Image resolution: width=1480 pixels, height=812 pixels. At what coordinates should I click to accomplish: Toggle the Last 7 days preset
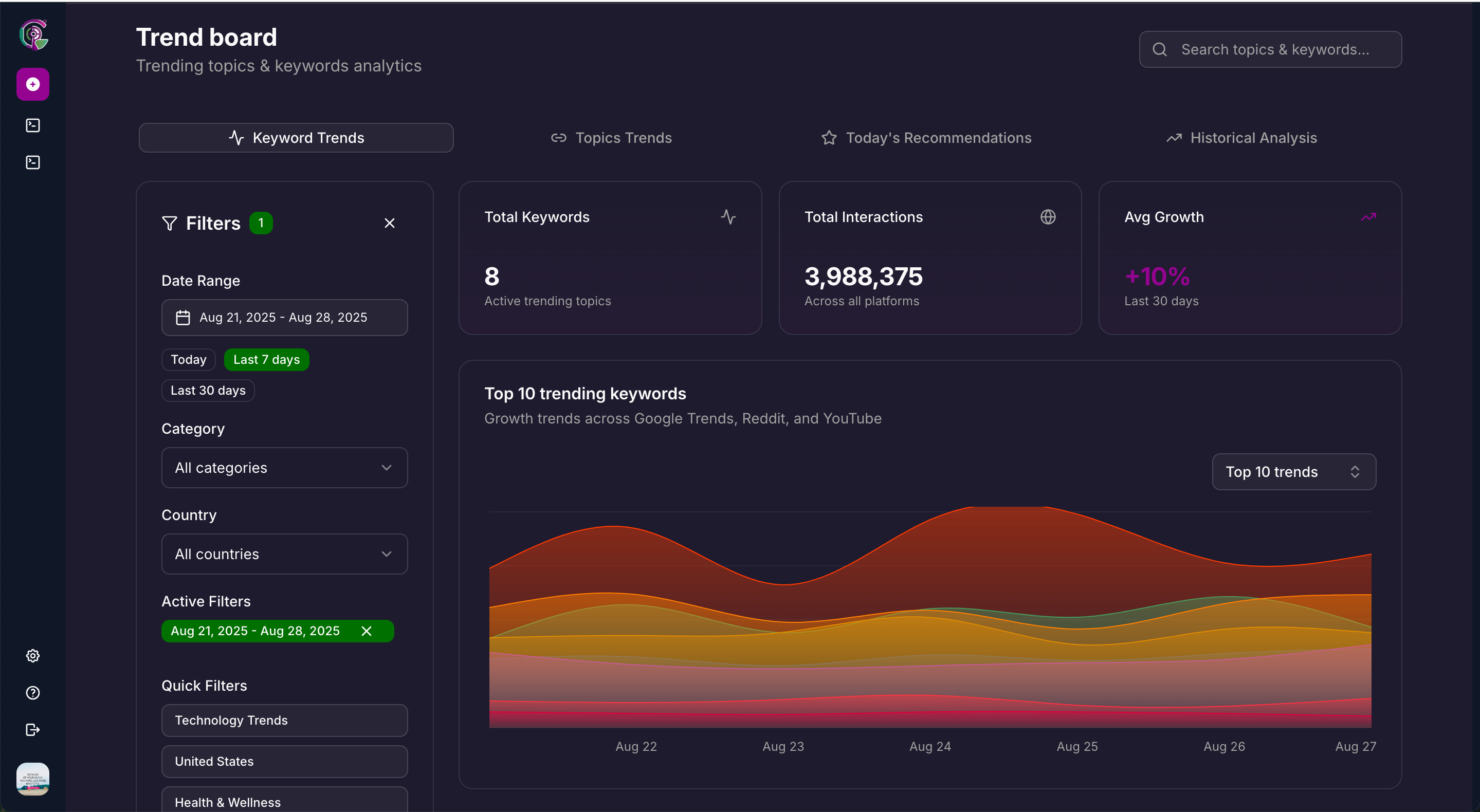pyautogui.click(x=266, y=359)
